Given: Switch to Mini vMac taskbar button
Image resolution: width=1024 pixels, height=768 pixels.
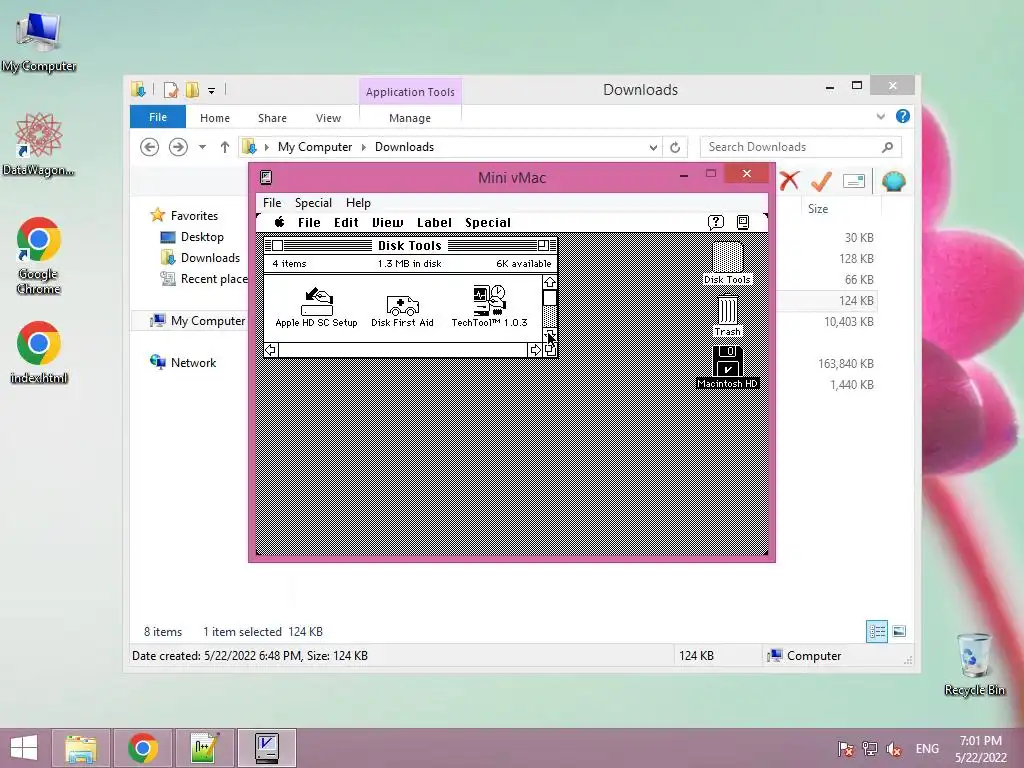Looking at the screenshot, I should tap(266, 748).
